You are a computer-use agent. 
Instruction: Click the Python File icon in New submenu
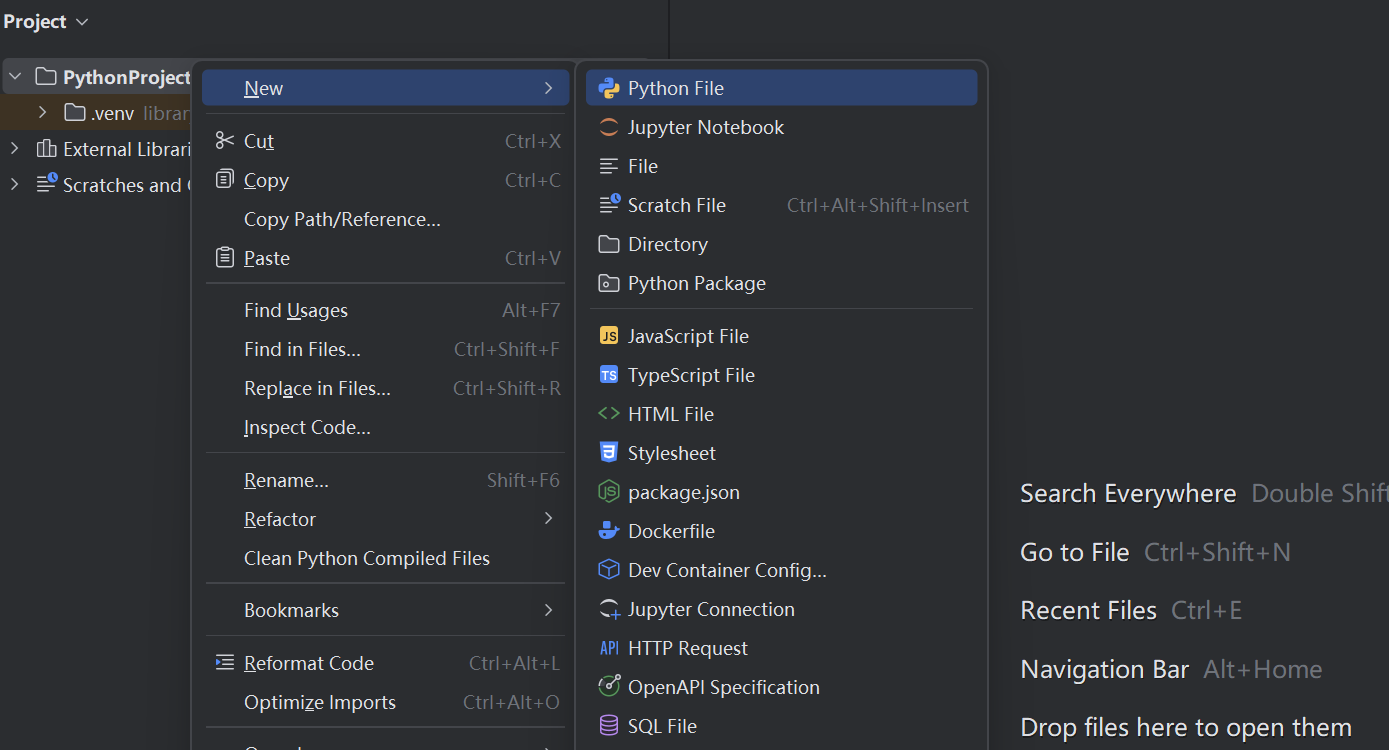click(608, 88)
